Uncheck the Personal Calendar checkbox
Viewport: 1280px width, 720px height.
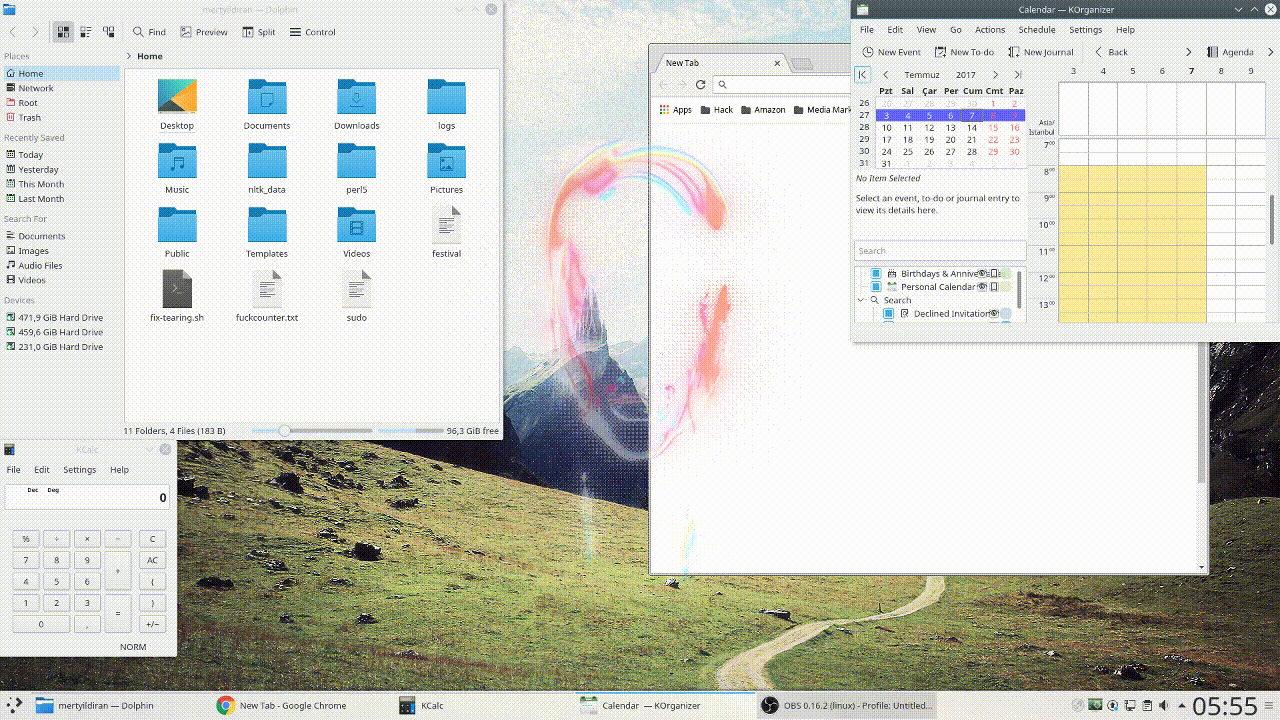pos(876,287)
